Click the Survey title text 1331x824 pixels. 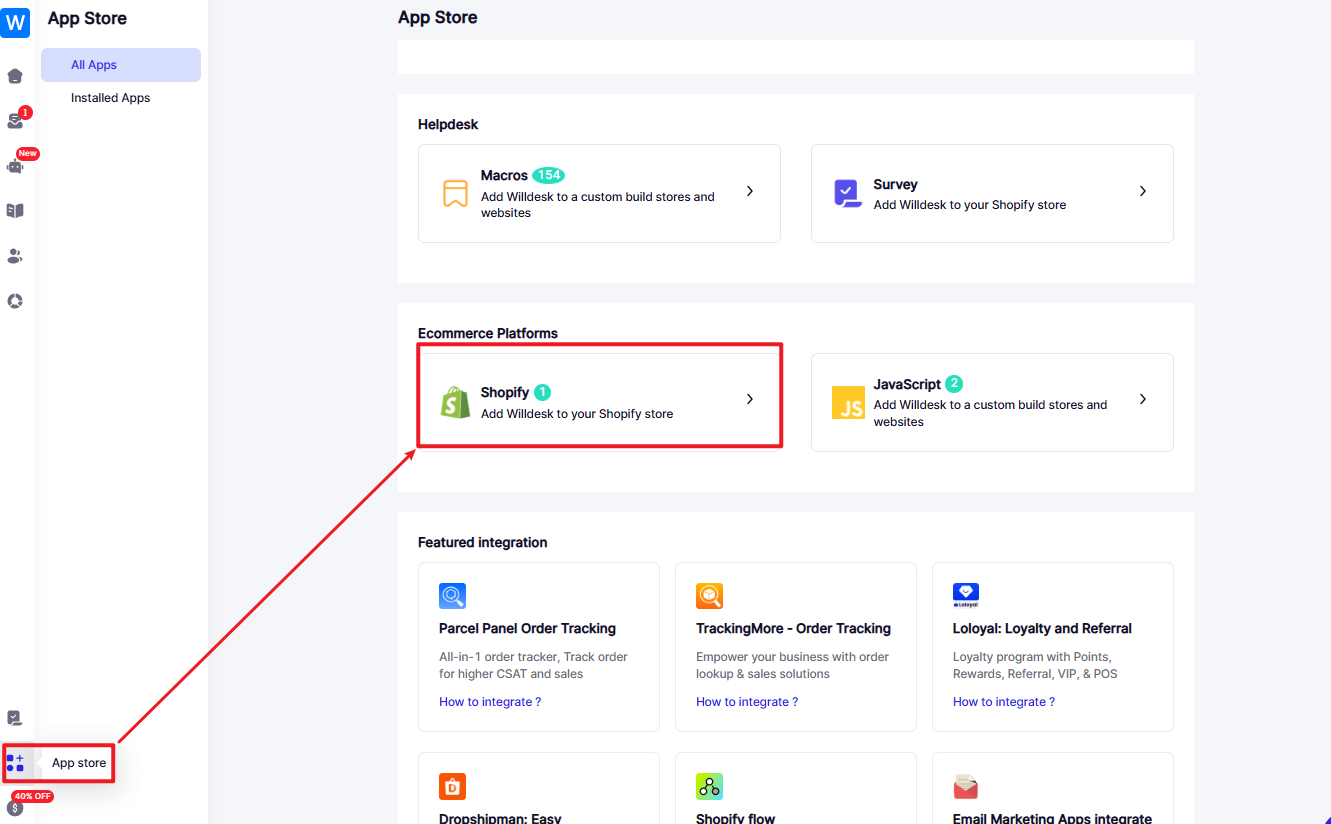click(x=895, y=184)
